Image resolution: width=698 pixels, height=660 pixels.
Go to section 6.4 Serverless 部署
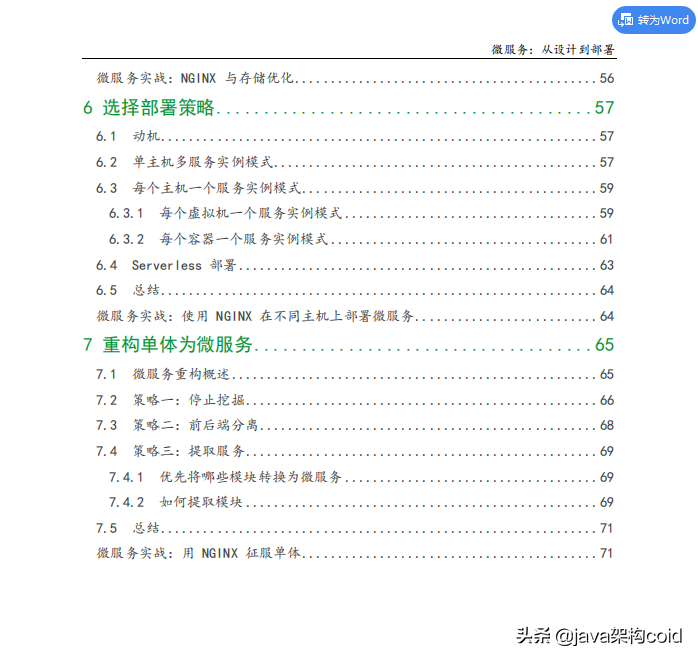[x=355, y=265]
